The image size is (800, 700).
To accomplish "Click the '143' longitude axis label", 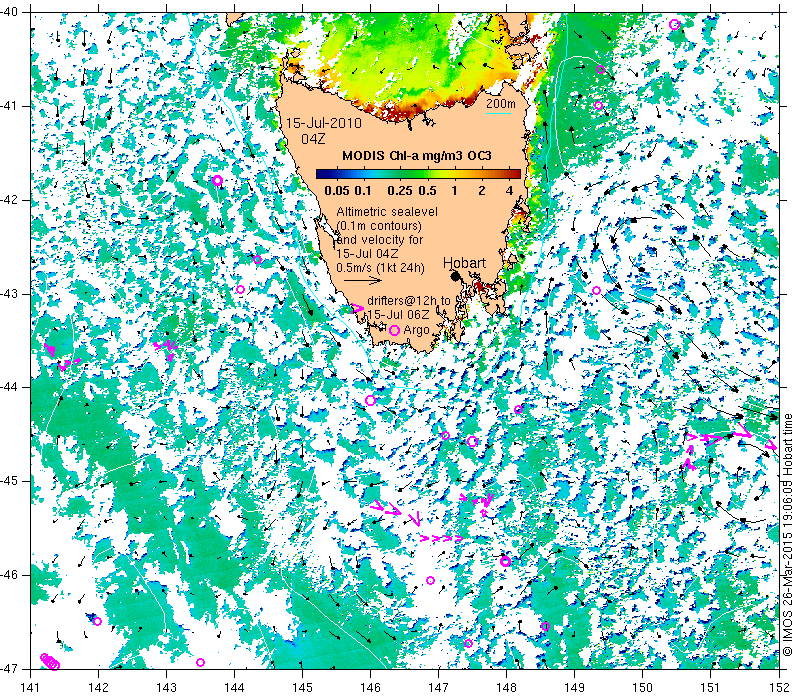I will pyautogui.click(x=167, y=688).
